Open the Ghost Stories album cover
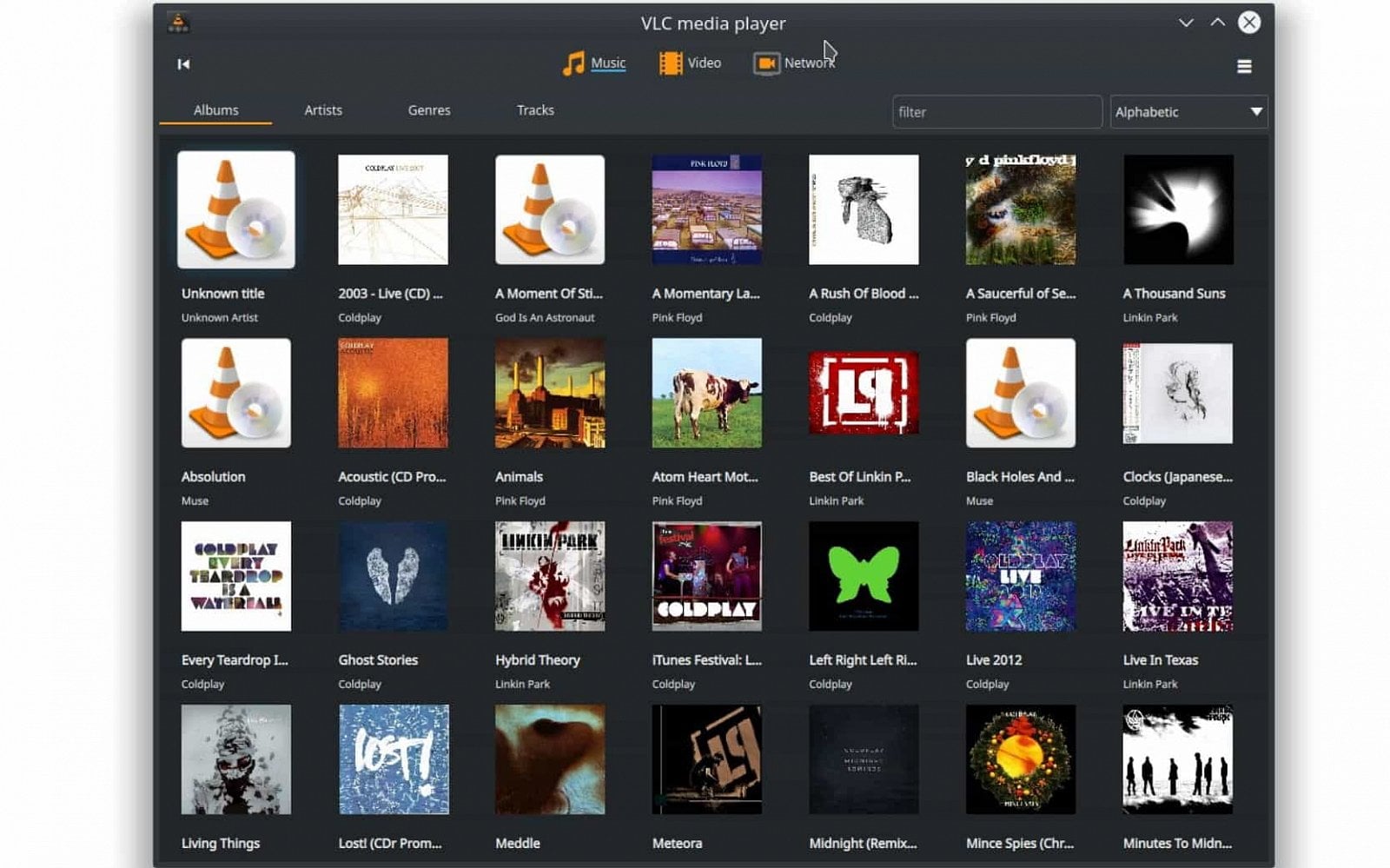1390x868 pixels. 394,576
